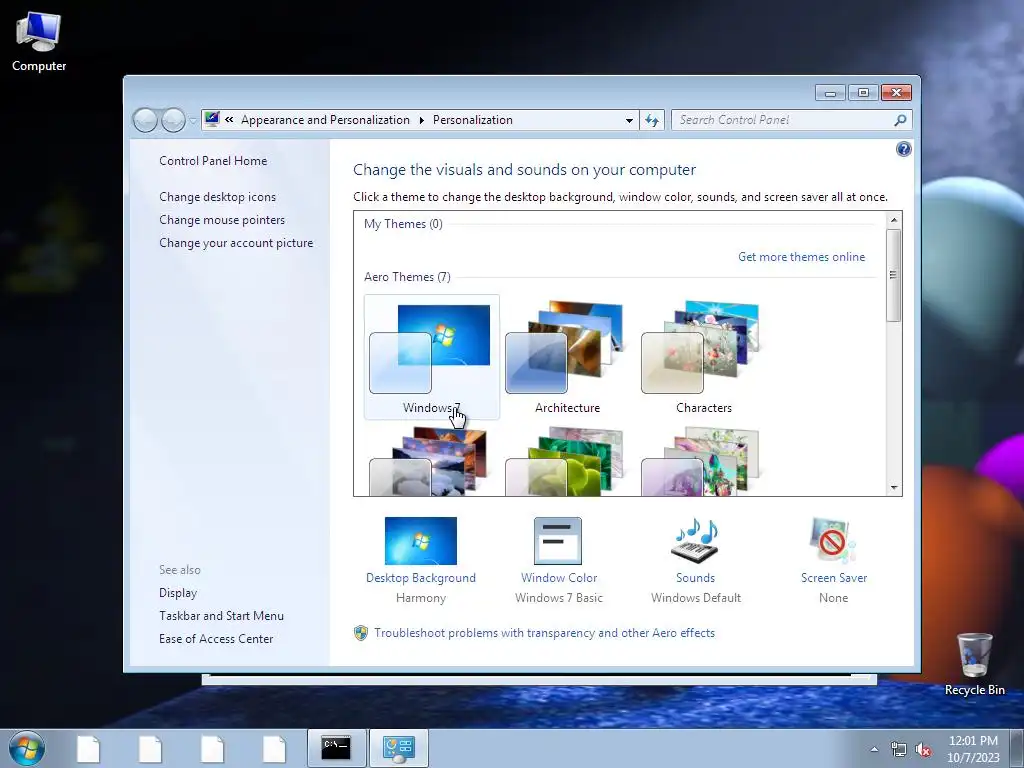Open Window Color settings icon
This screenshot has width=1024, height=768.
coord(558,541)
